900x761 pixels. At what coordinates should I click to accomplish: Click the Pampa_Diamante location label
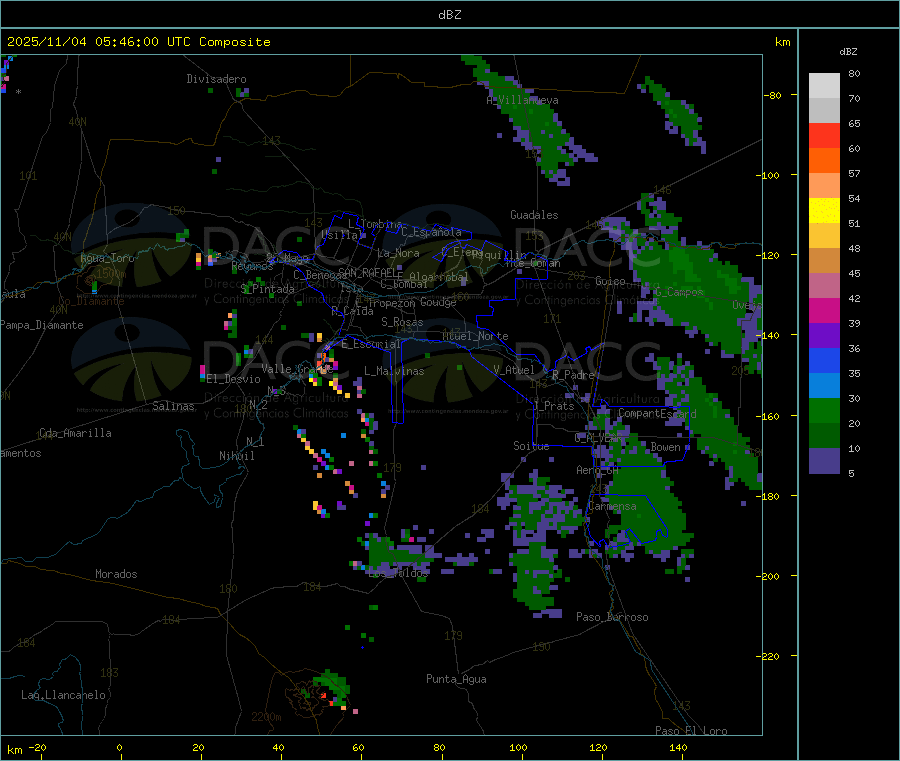[x=42, y=325]
